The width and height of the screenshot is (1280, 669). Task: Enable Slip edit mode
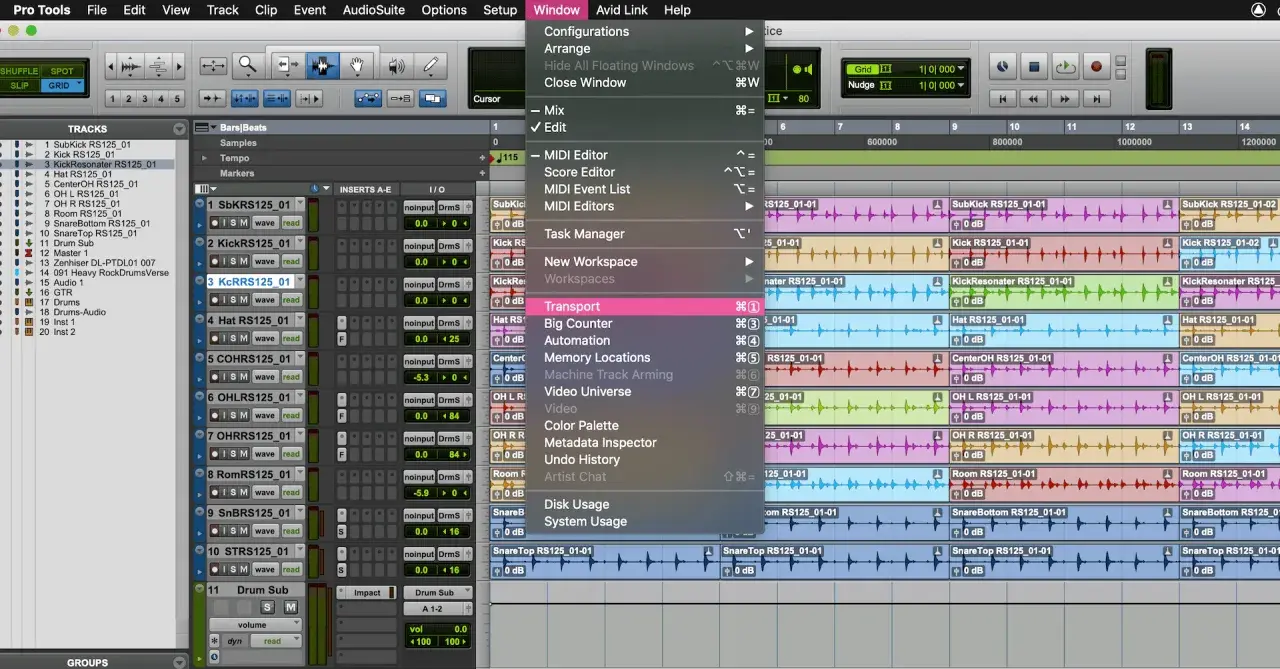tap(19, 85)
